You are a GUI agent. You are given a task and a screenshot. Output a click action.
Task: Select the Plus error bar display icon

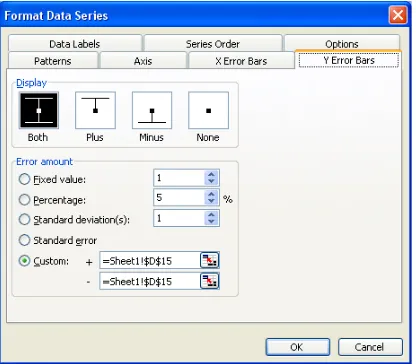point(95,110)
